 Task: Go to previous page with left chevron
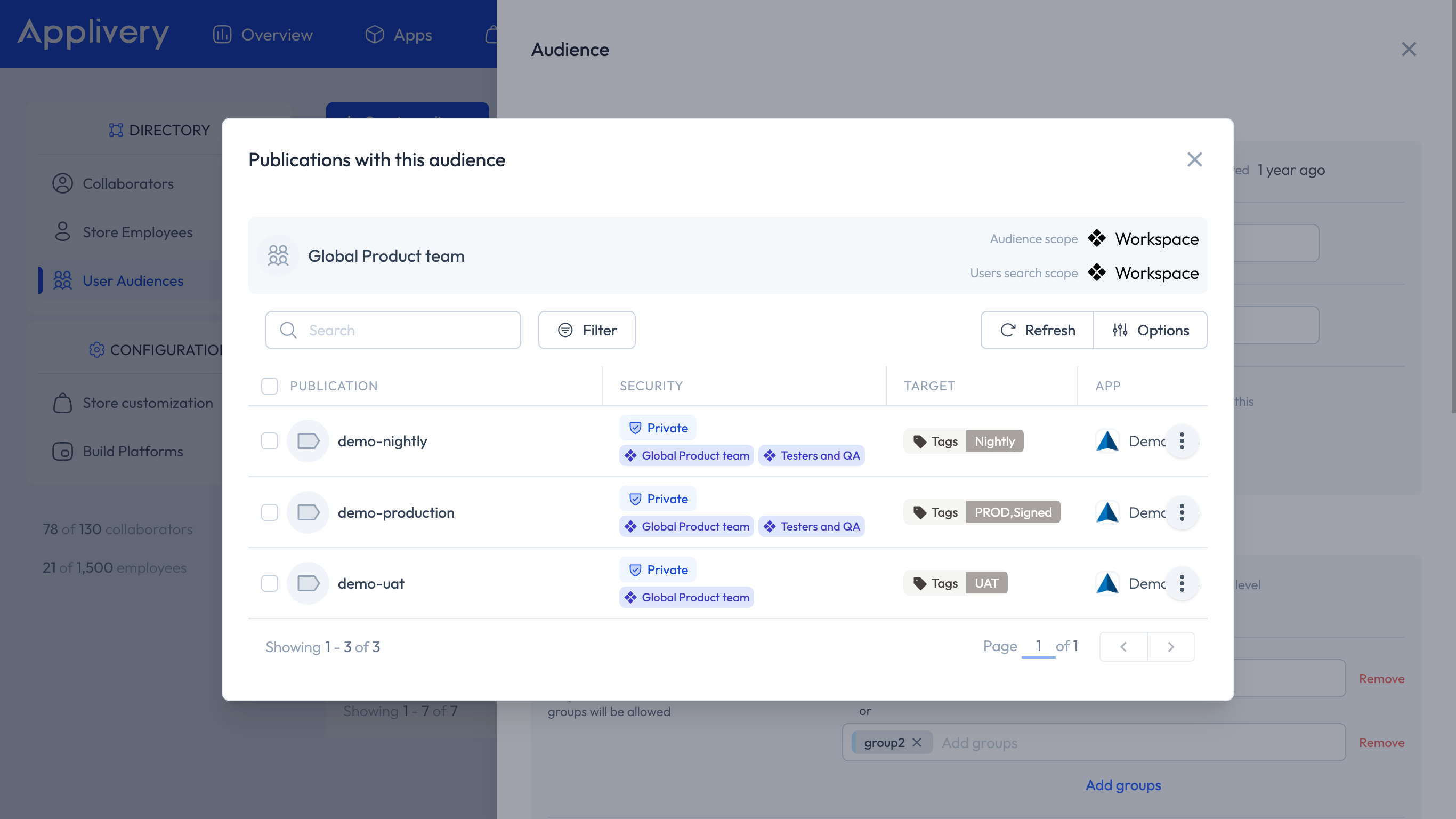(x=1123, y=646)
